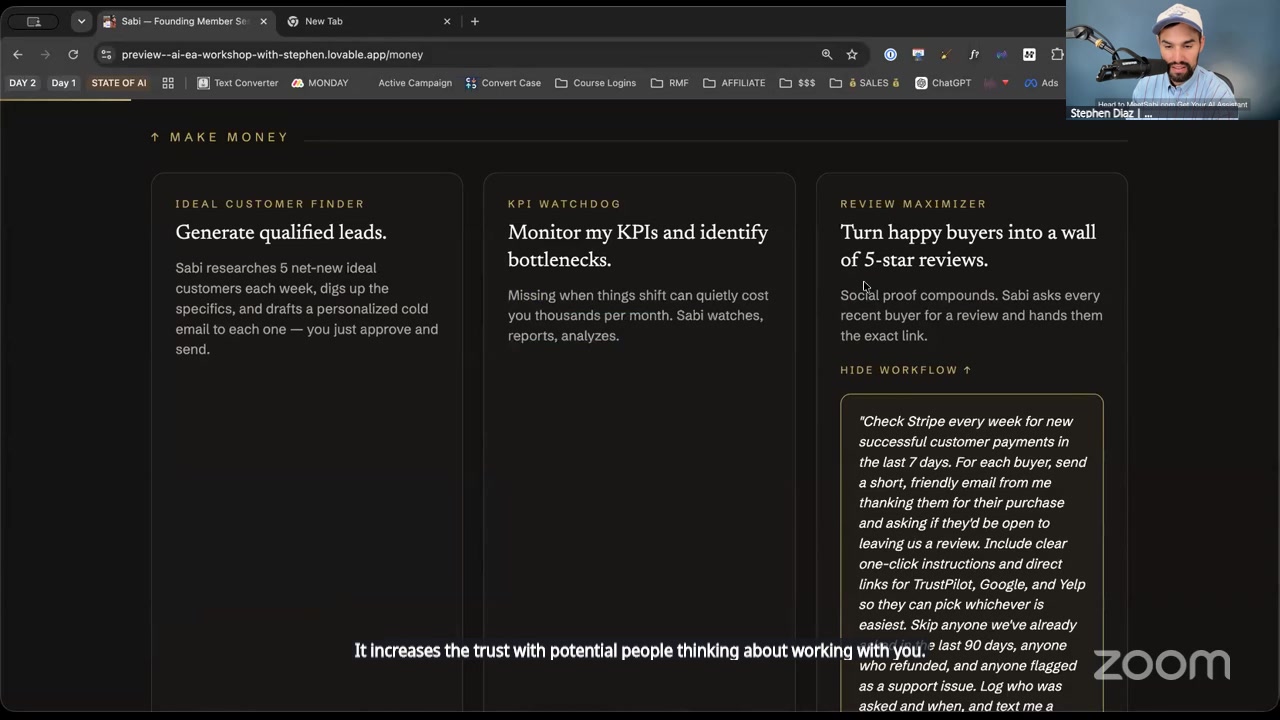Screen dimensions: 1280x720
Task: Open the apps grid bookmark icon
Action: [x=168, y=83]
